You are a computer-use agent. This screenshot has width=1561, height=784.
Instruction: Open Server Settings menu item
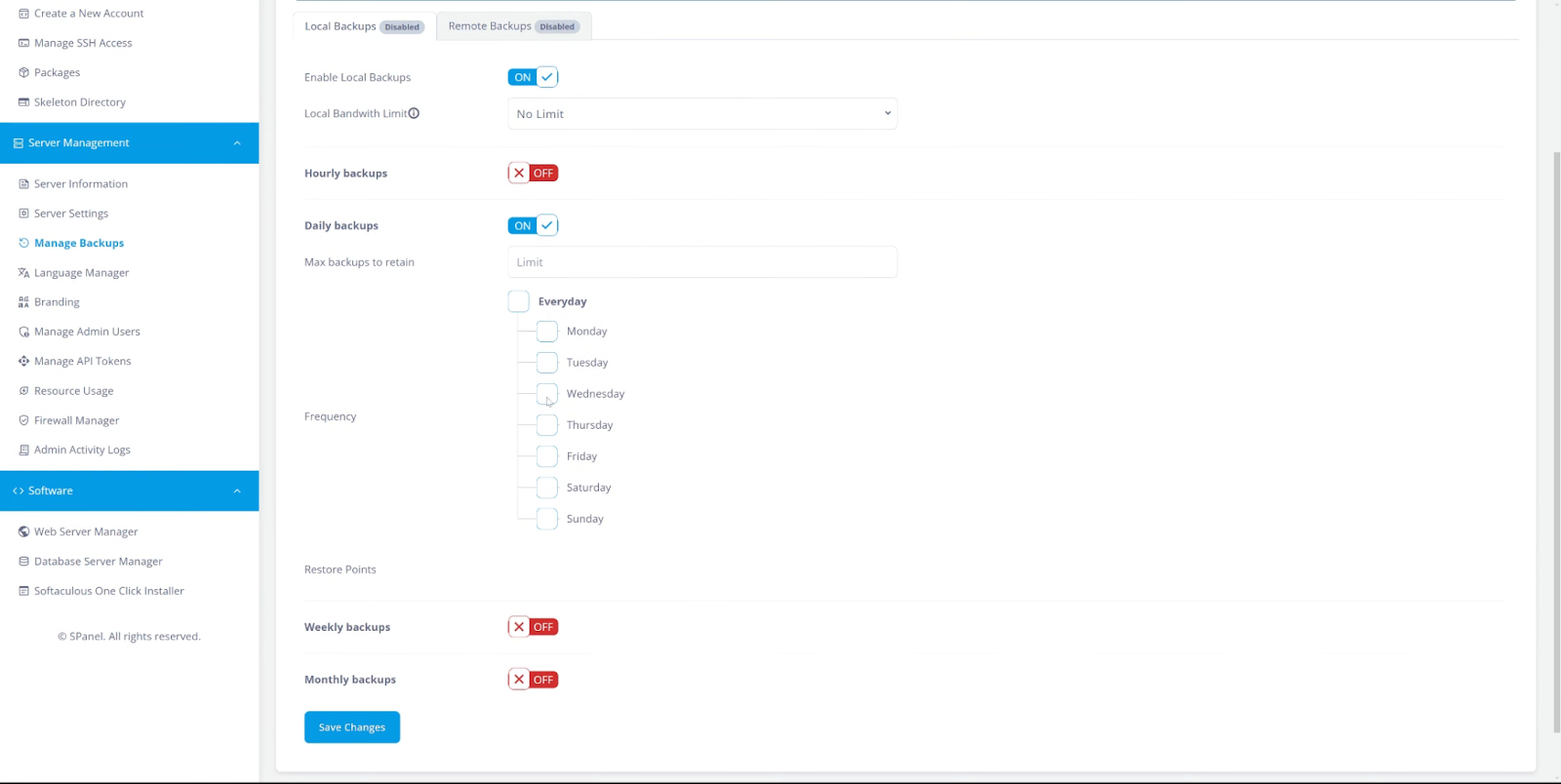coord(71,214)
